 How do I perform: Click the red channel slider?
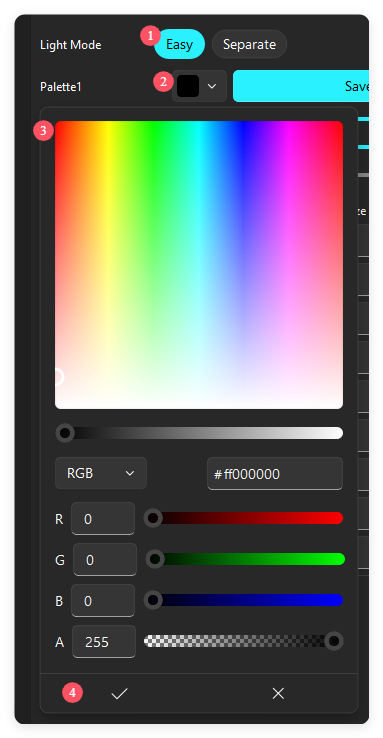click(244, 518)
